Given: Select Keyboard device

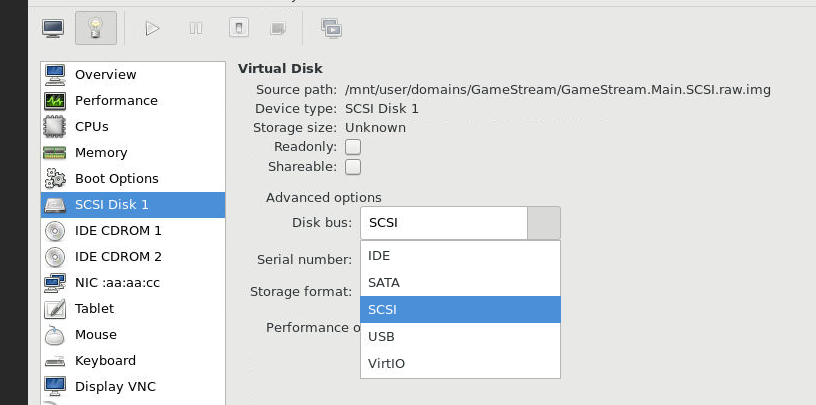Looking at the screenshot, I should point(133,361).
